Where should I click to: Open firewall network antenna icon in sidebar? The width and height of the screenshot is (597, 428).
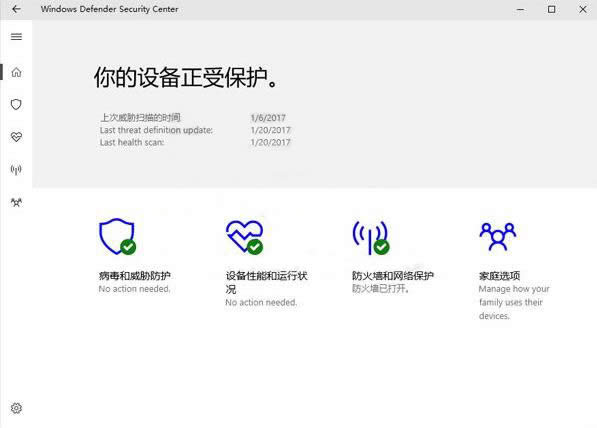click(x=16, y=169)
